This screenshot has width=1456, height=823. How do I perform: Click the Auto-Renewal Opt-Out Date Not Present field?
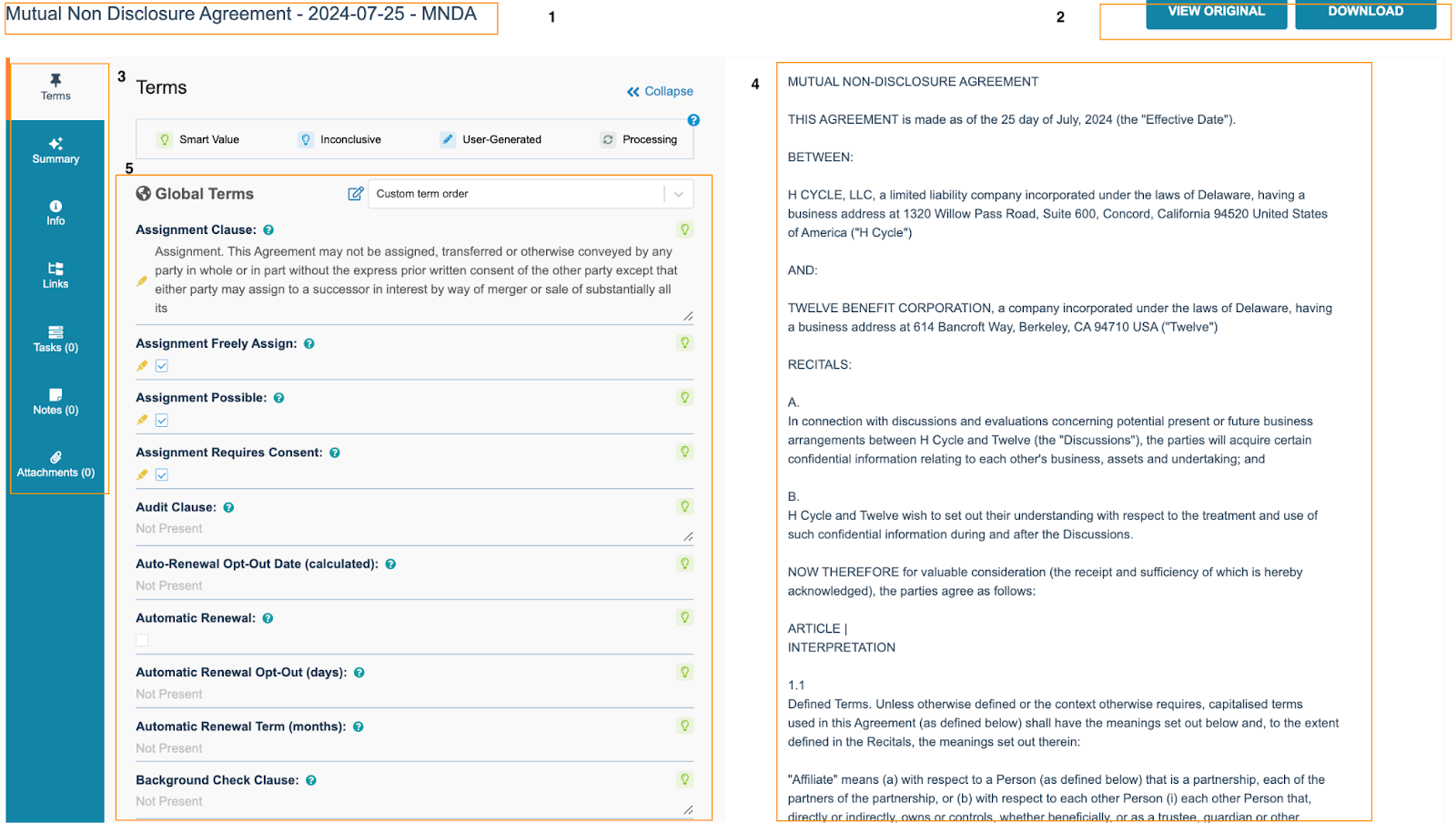point(415,586)
